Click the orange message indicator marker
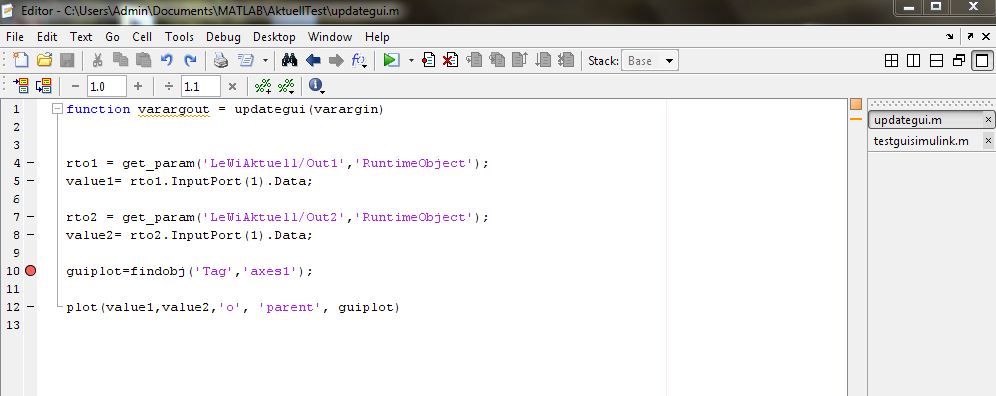 tap(856, 104)
